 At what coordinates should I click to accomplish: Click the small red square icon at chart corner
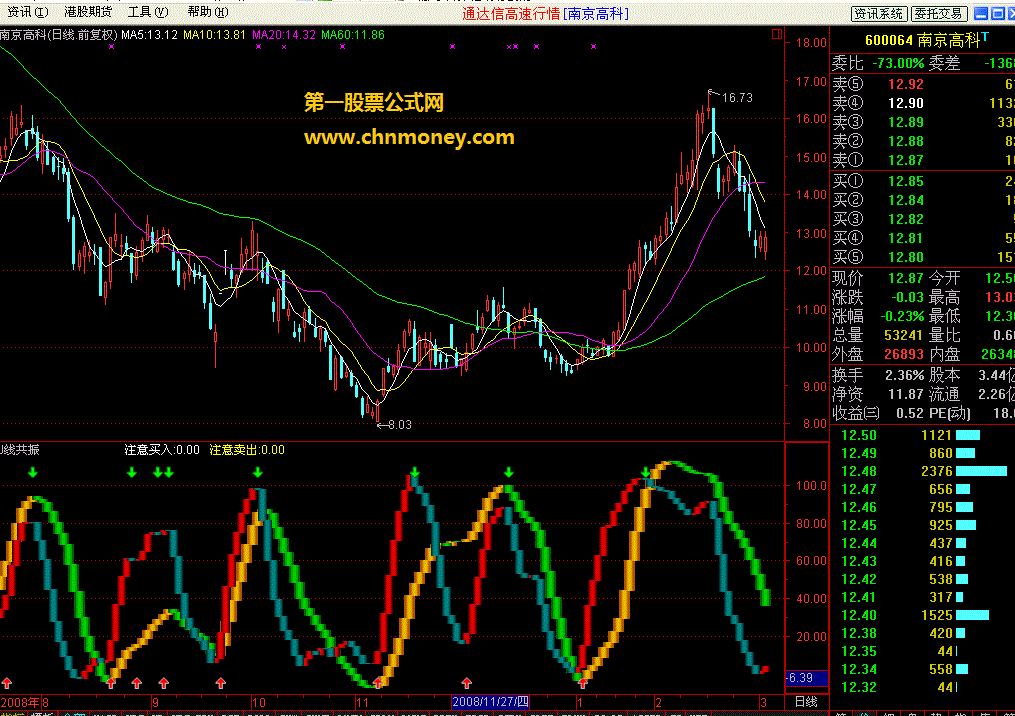[777, 34]
